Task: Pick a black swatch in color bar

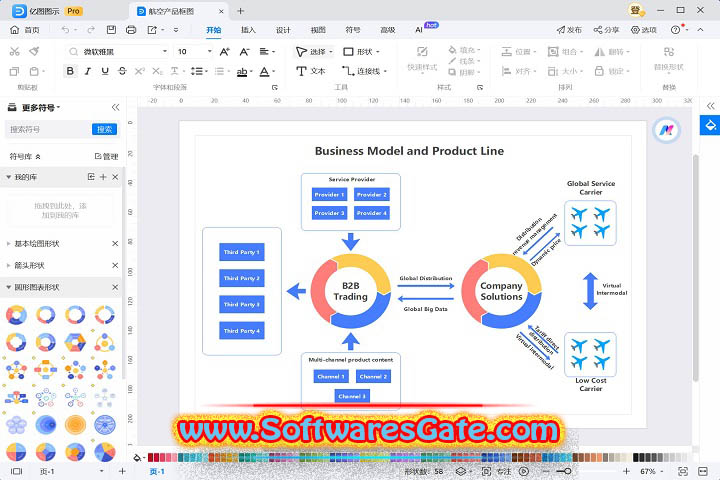Action: click(x=636, y=457)
